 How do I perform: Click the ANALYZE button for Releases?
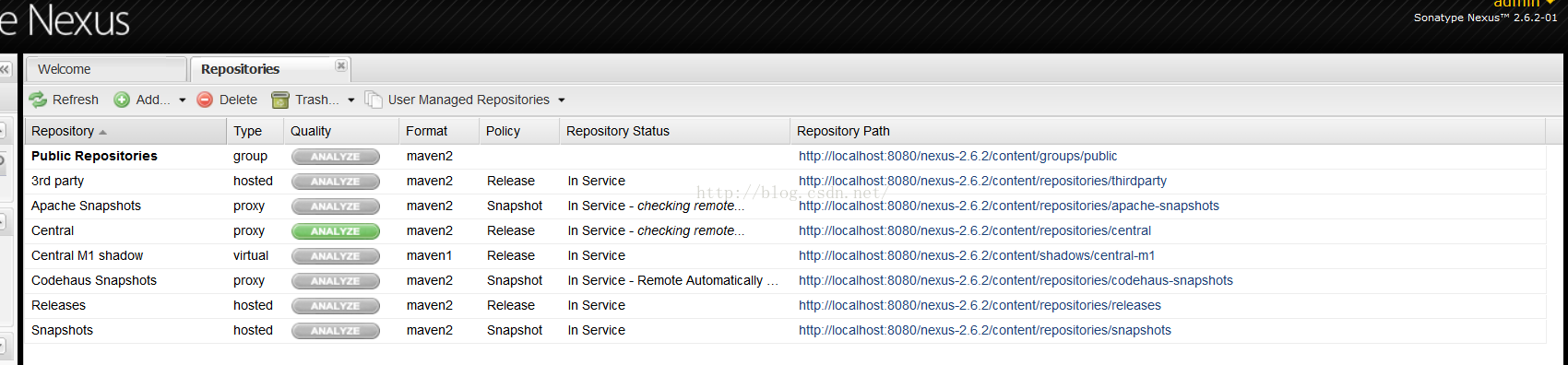pyautogui.click(x=336, y=306)
